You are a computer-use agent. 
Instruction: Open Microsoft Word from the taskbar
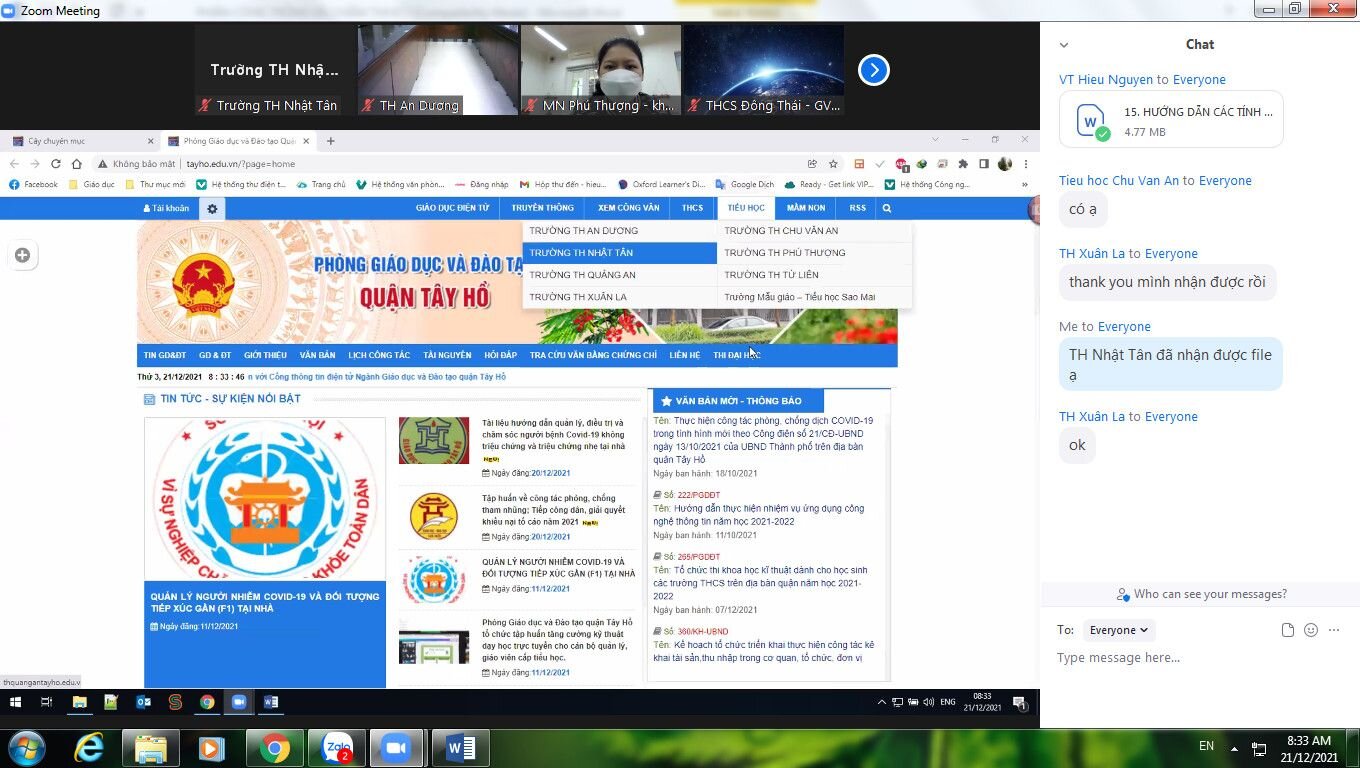click(459, 747)
